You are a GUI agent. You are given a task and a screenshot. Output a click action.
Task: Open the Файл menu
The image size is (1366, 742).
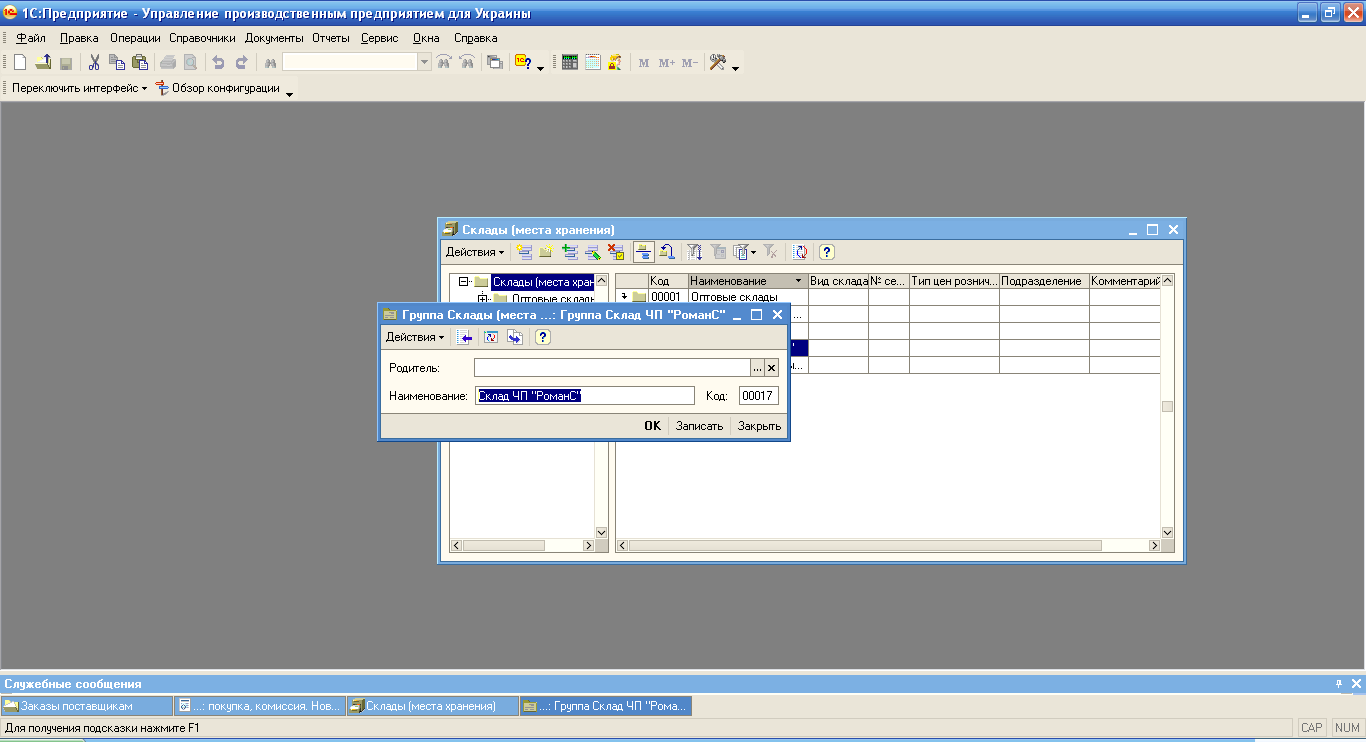coord(32,38)
